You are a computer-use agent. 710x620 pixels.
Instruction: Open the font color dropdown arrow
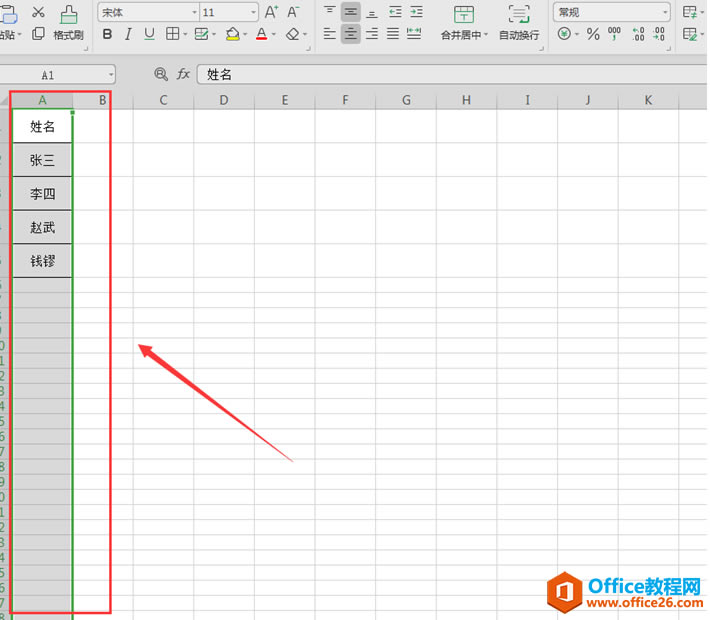click(273, 34)
